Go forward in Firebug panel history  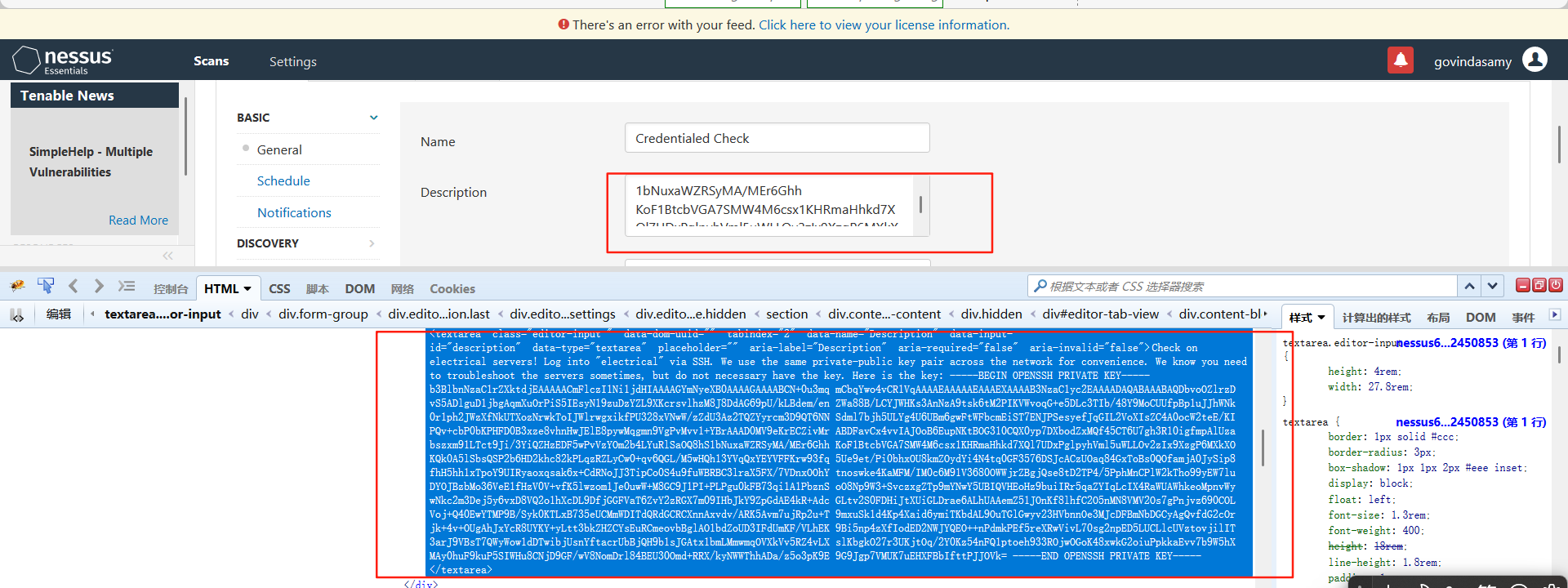[x=99, y=286]
